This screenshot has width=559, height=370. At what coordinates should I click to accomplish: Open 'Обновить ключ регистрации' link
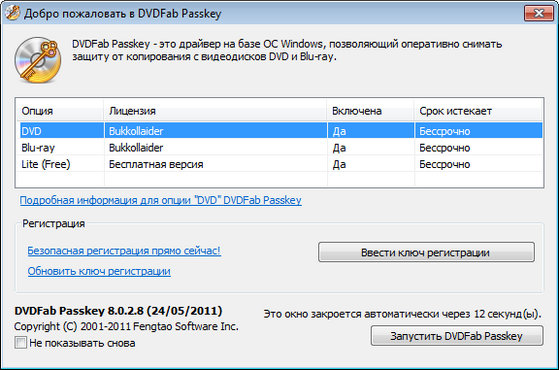click(99, 271)
